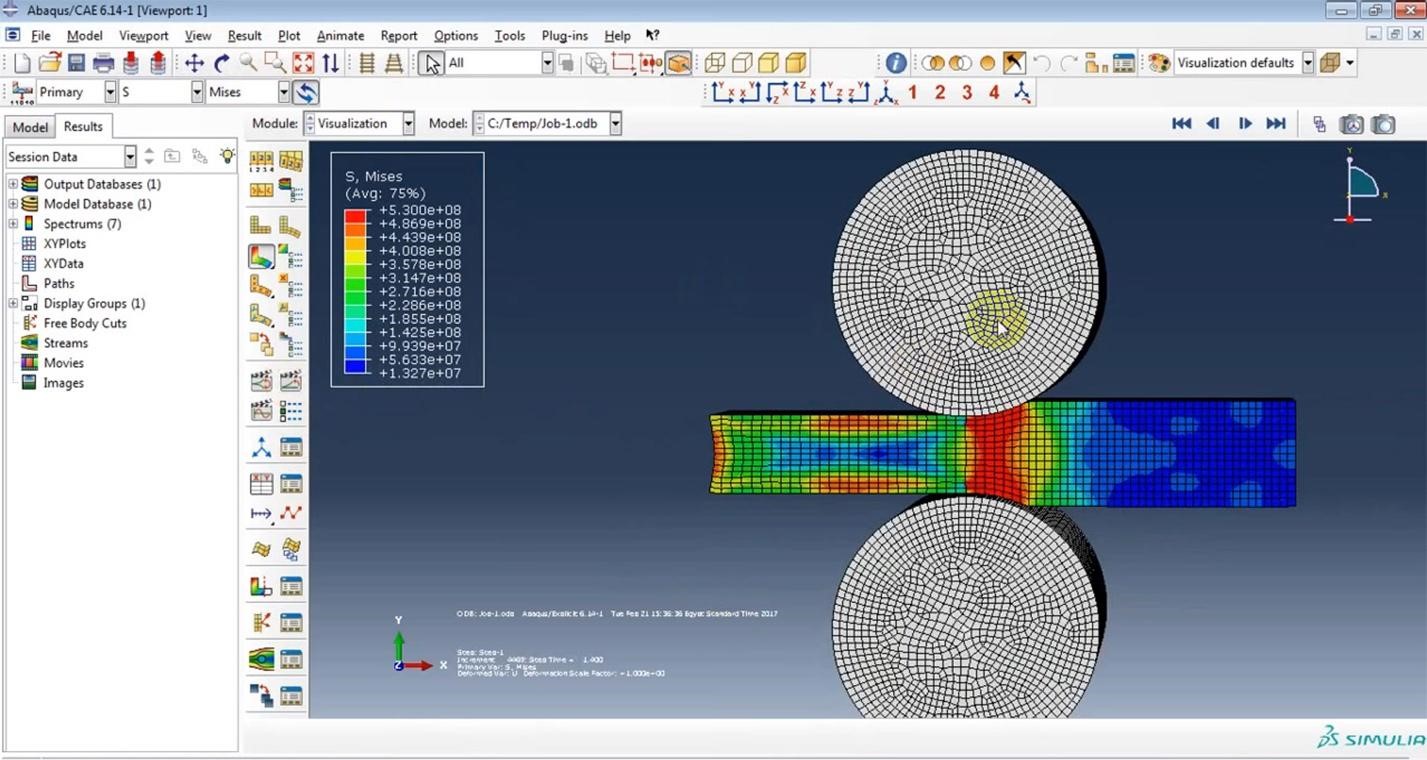Apply custom view number 3
The image size is (1427, 760).
967,93
